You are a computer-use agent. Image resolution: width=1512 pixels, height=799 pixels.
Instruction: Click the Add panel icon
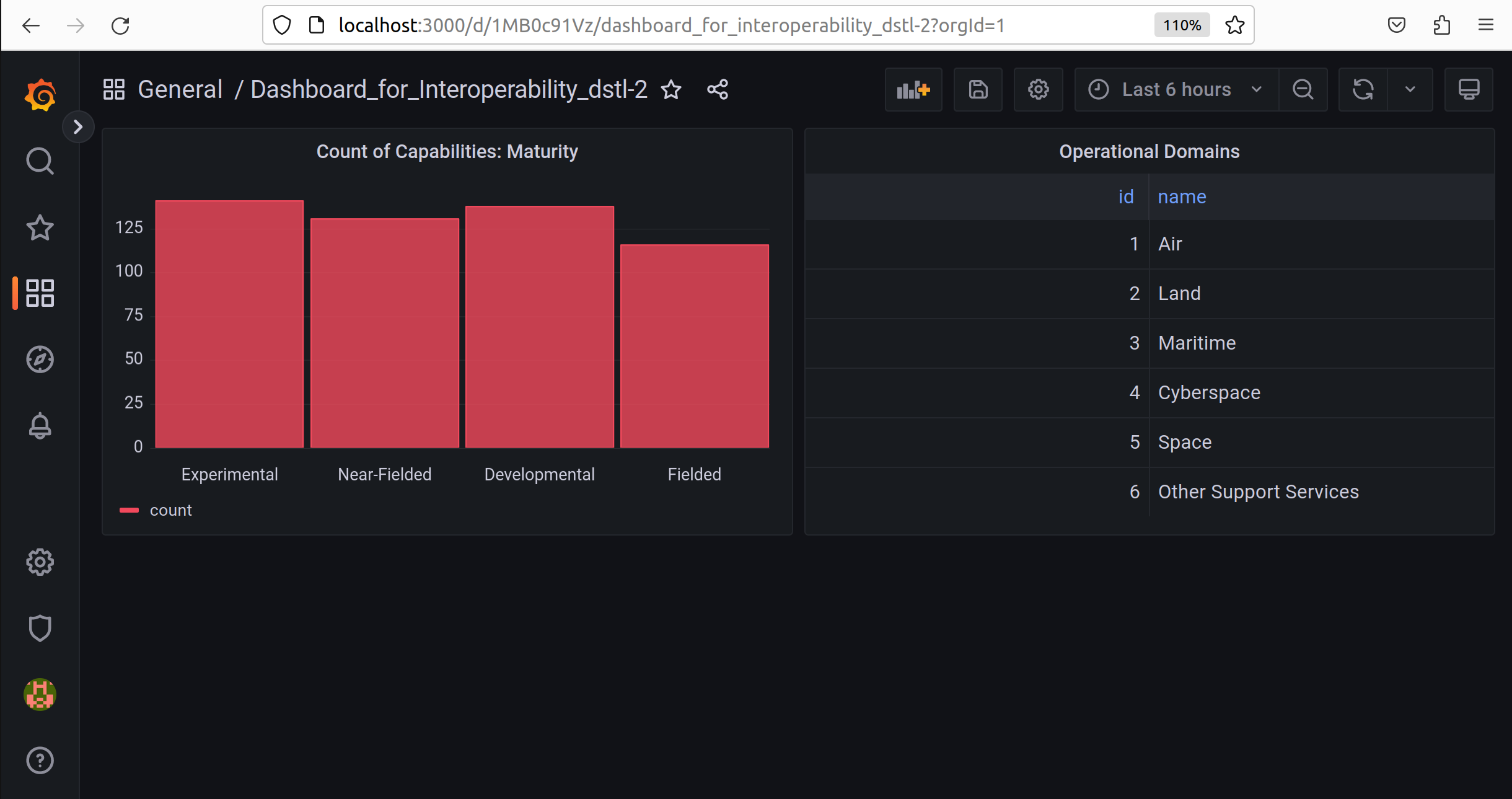tap(913, 90)
